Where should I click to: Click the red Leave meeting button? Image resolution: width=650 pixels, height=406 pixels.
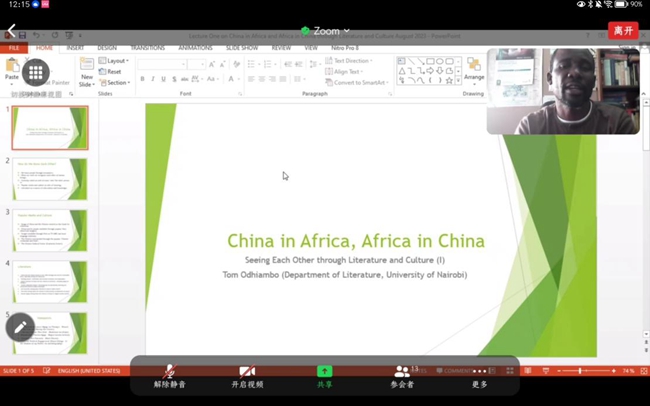coord(622,30)
